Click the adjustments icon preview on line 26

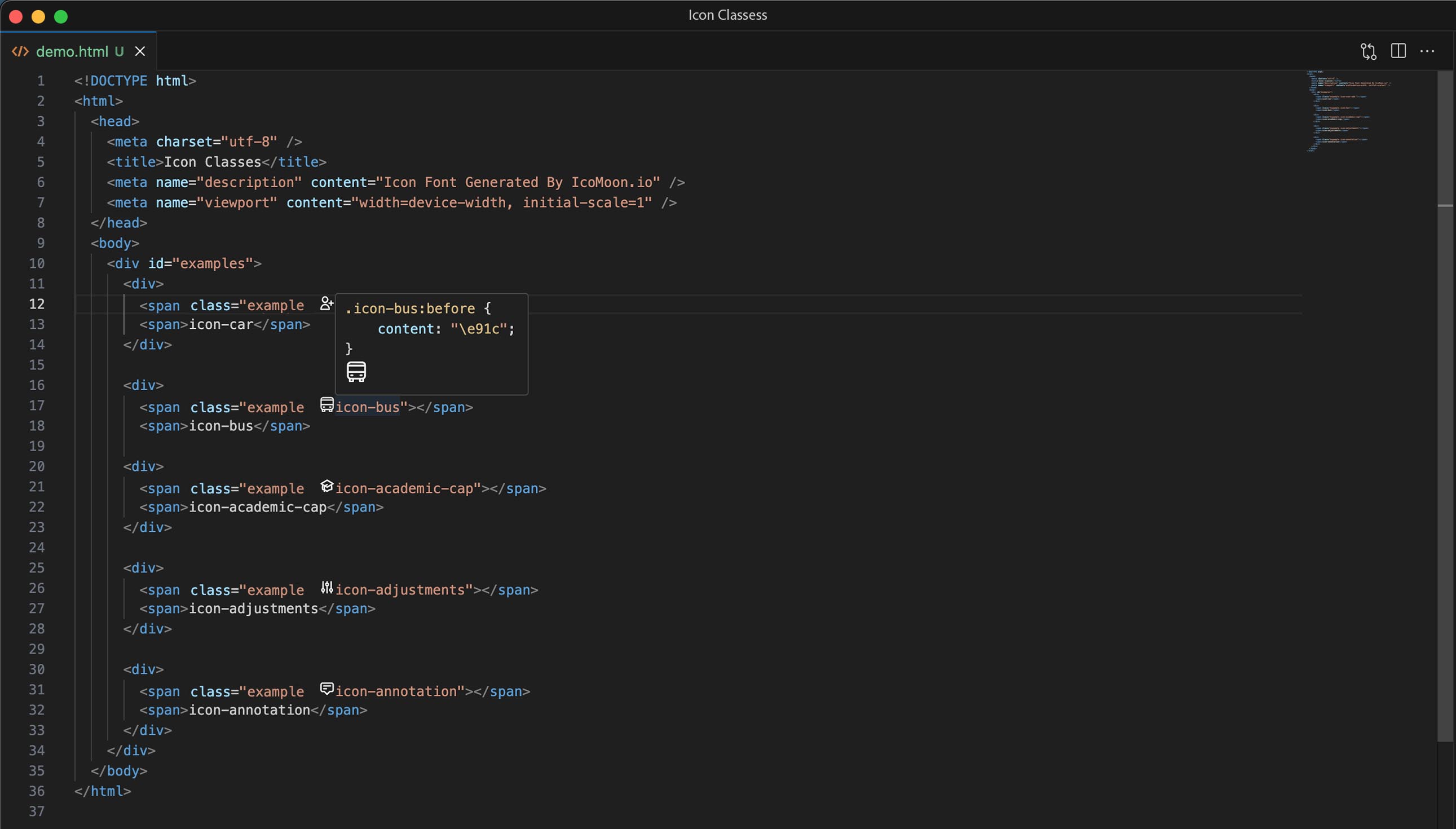point(327,587)
